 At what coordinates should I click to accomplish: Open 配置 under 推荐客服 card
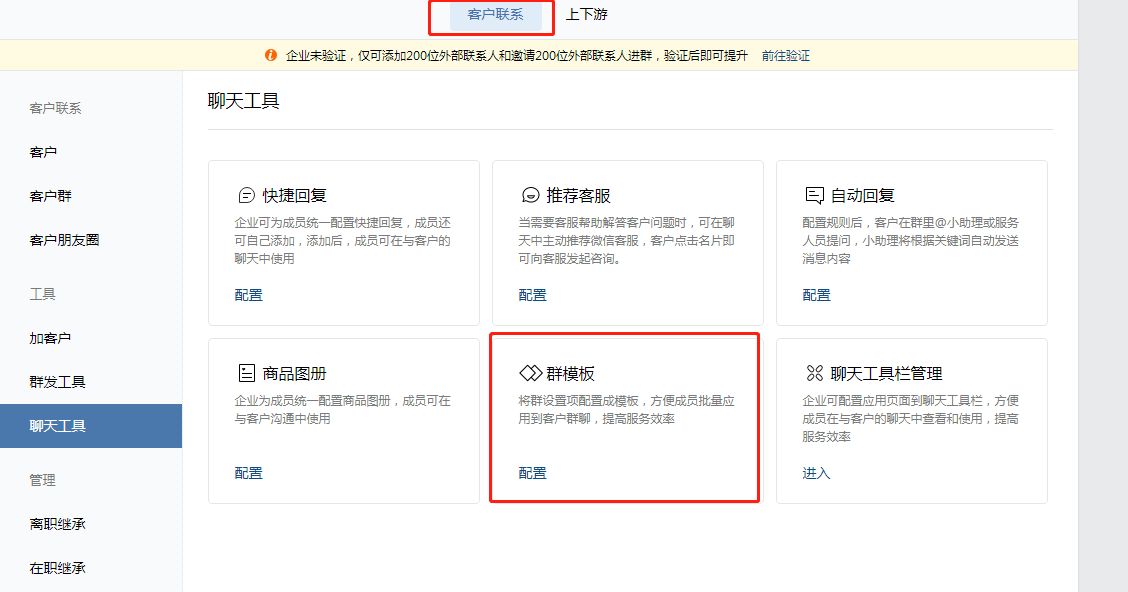point(533,295)
